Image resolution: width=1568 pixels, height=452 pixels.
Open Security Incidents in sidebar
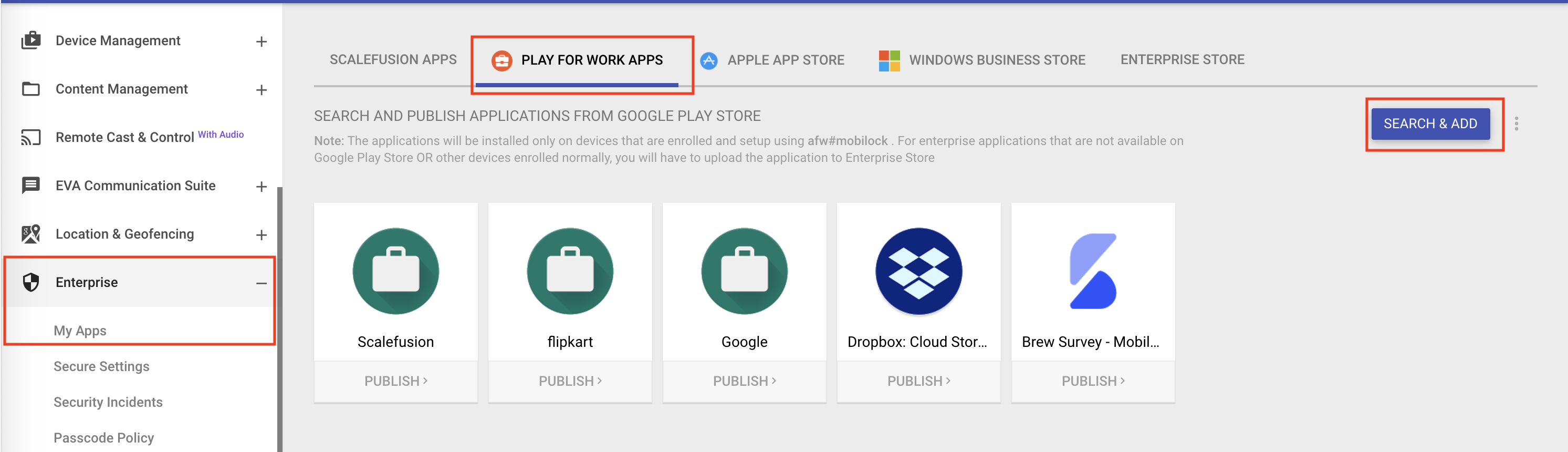[x=108, y=402]
